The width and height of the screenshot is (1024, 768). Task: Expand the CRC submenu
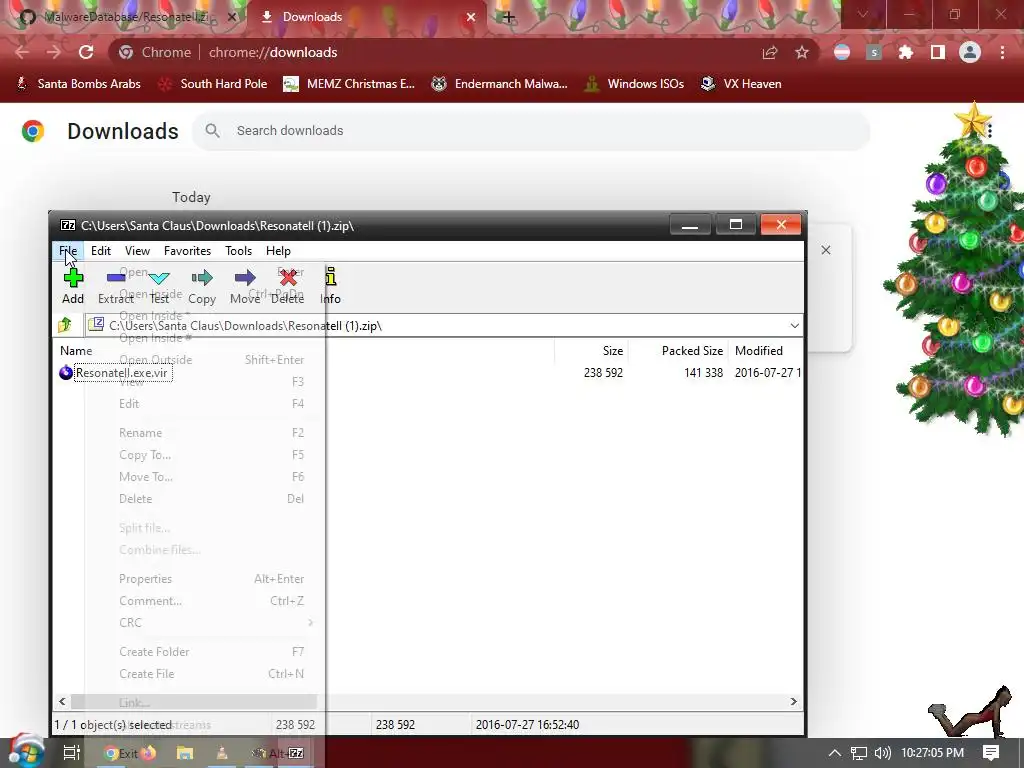205,622
